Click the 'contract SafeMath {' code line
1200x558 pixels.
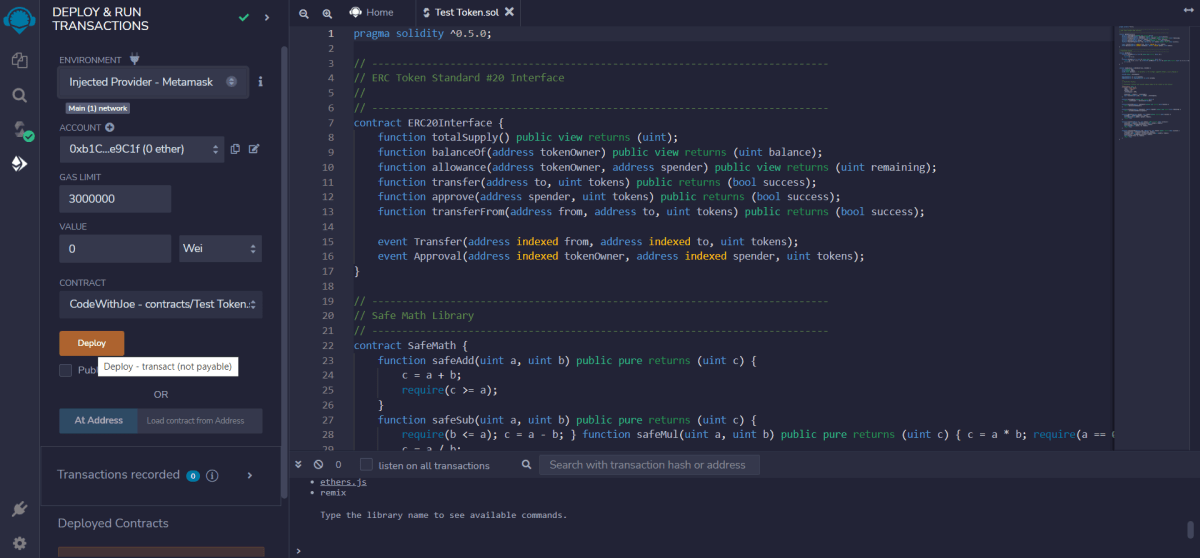click(411, 345)
